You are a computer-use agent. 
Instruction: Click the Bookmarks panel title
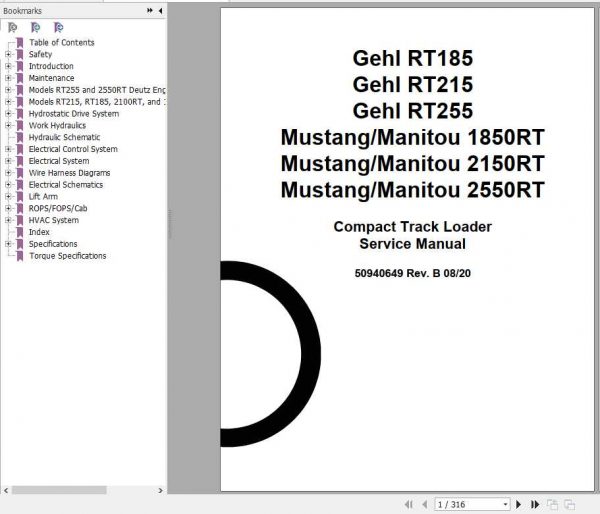22,11
